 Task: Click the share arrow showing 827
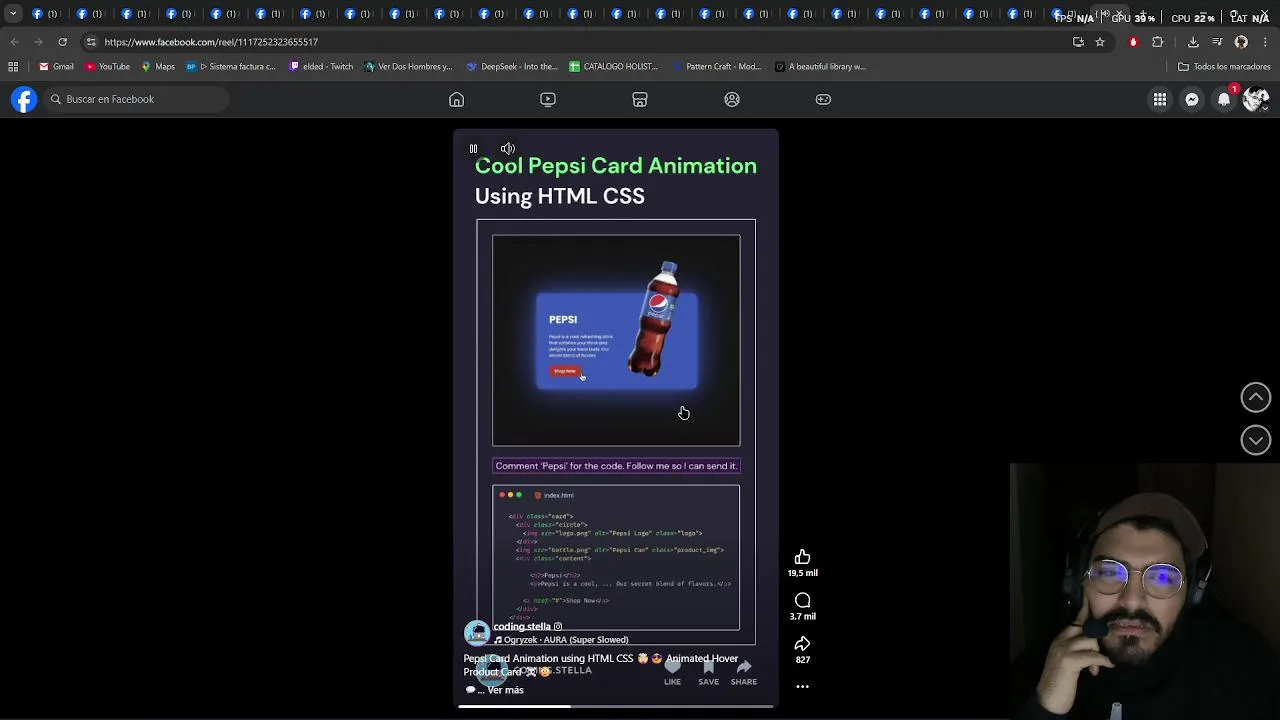(802, 643)
